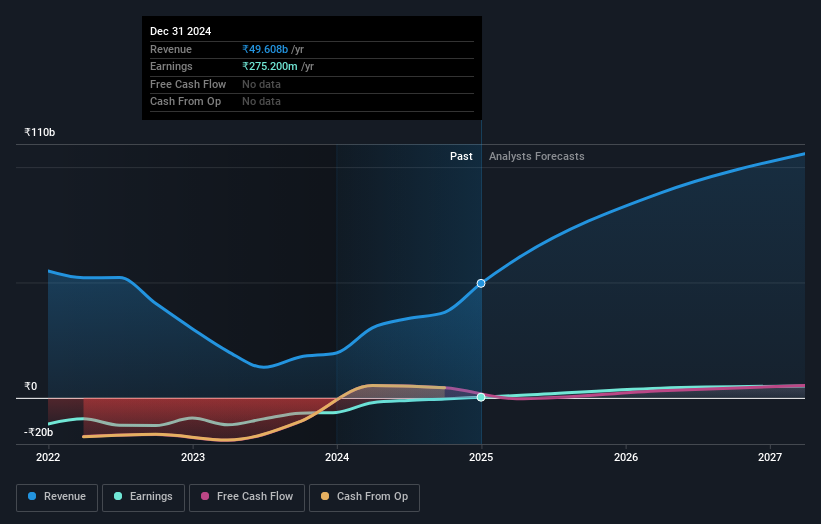The image size is (821, 524).
Task: Click the Earnings tooltip row label
Action: (171, 66)
